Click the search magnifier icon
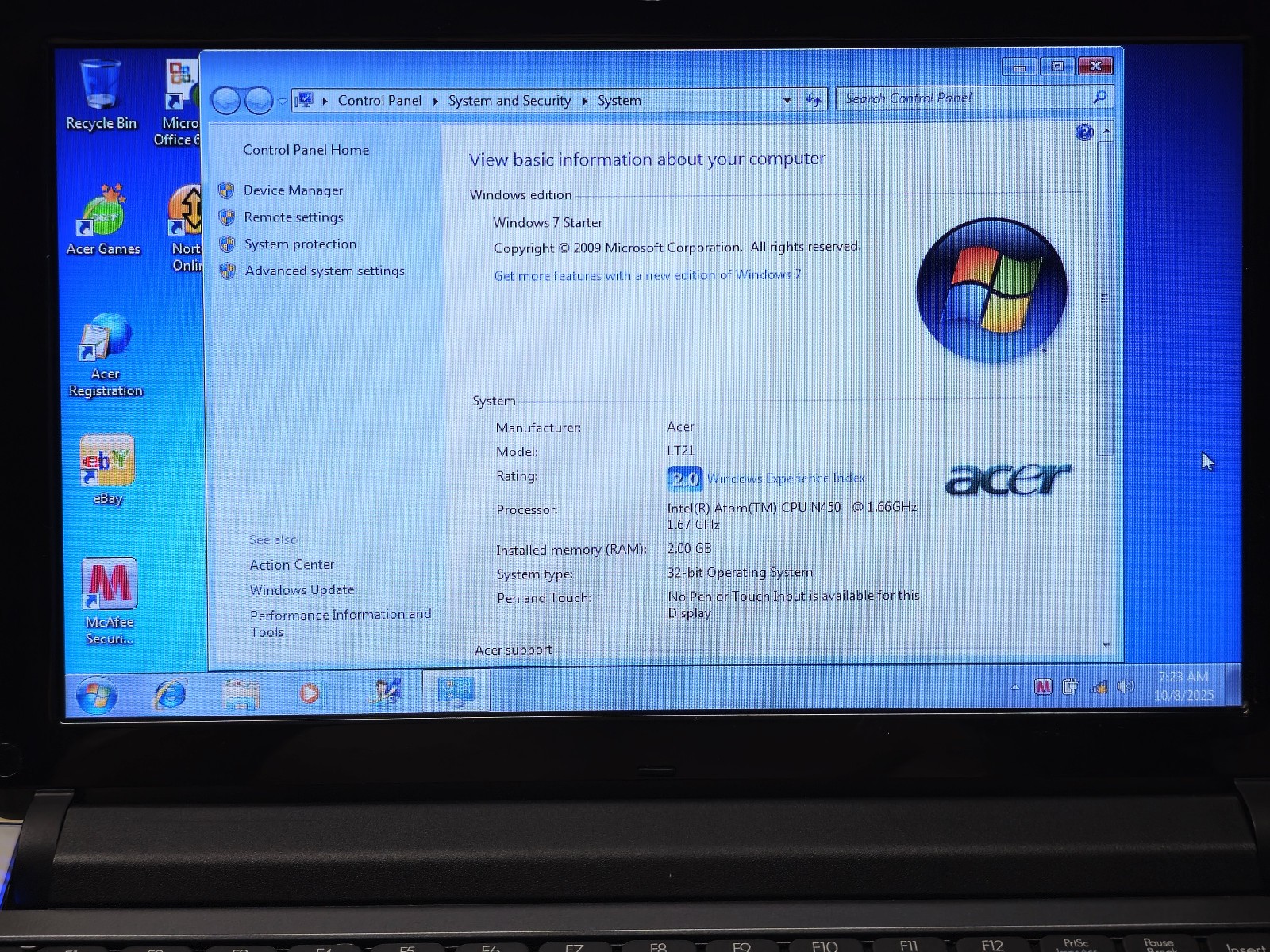Image resolution: width=1270 pixels, height=952 pixels. tap(1099, 97)
